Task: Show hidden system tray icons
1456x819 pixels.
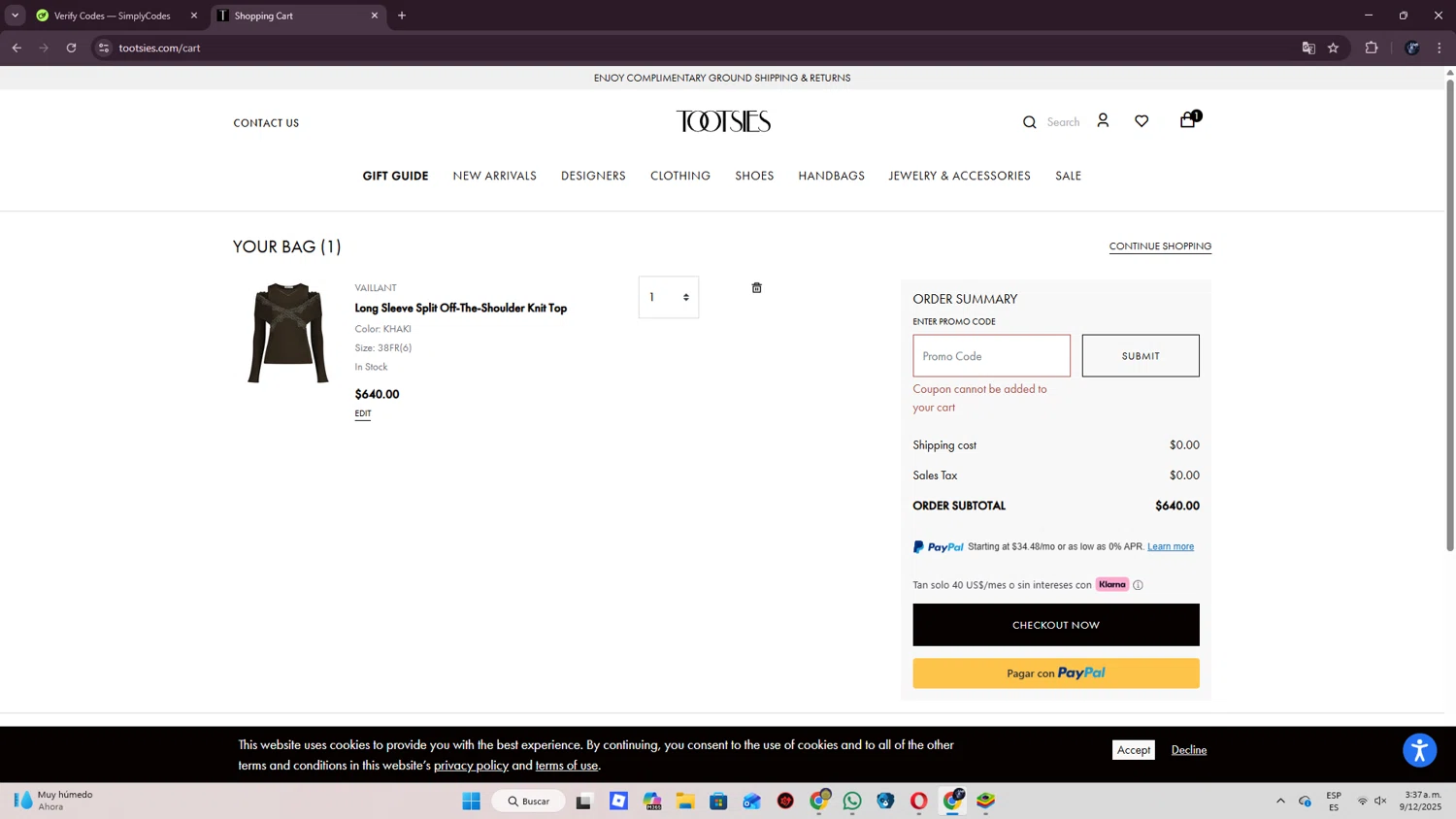Action: pyautogui.click(x=1280, y=801)
